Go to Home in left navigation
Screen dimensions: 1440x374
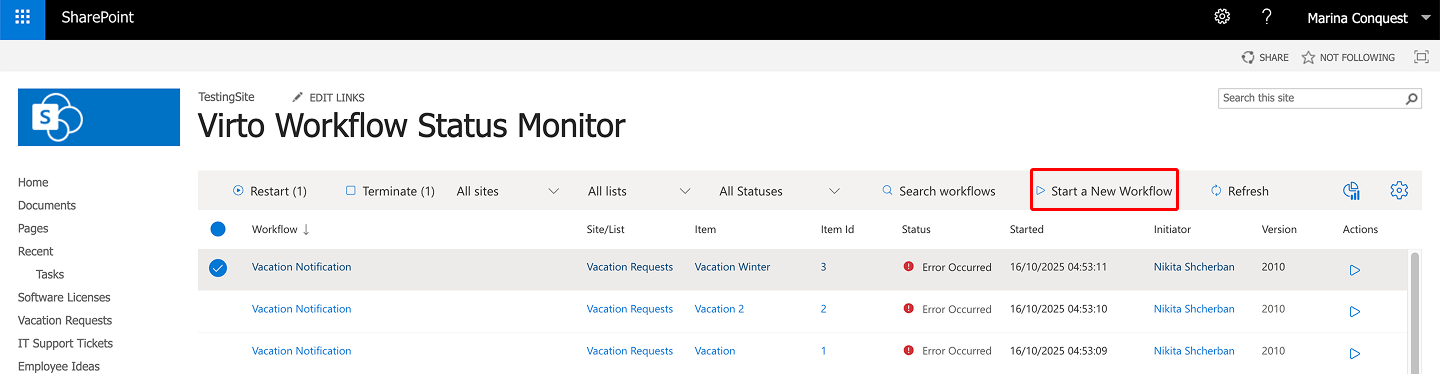pyautogui.click(x=33, y=182)
